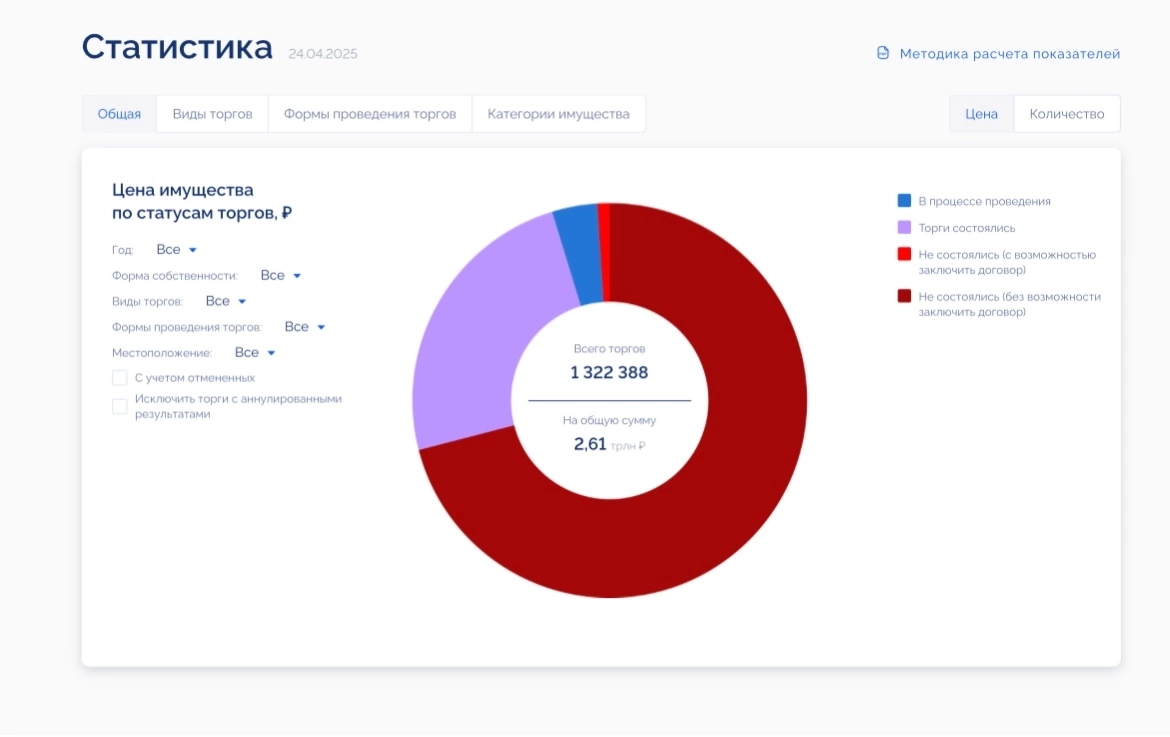The width and height of the screenshot is (1170, 737).
Task: Expand the Виды торгов filter dropdown
Action: (225, 300)
